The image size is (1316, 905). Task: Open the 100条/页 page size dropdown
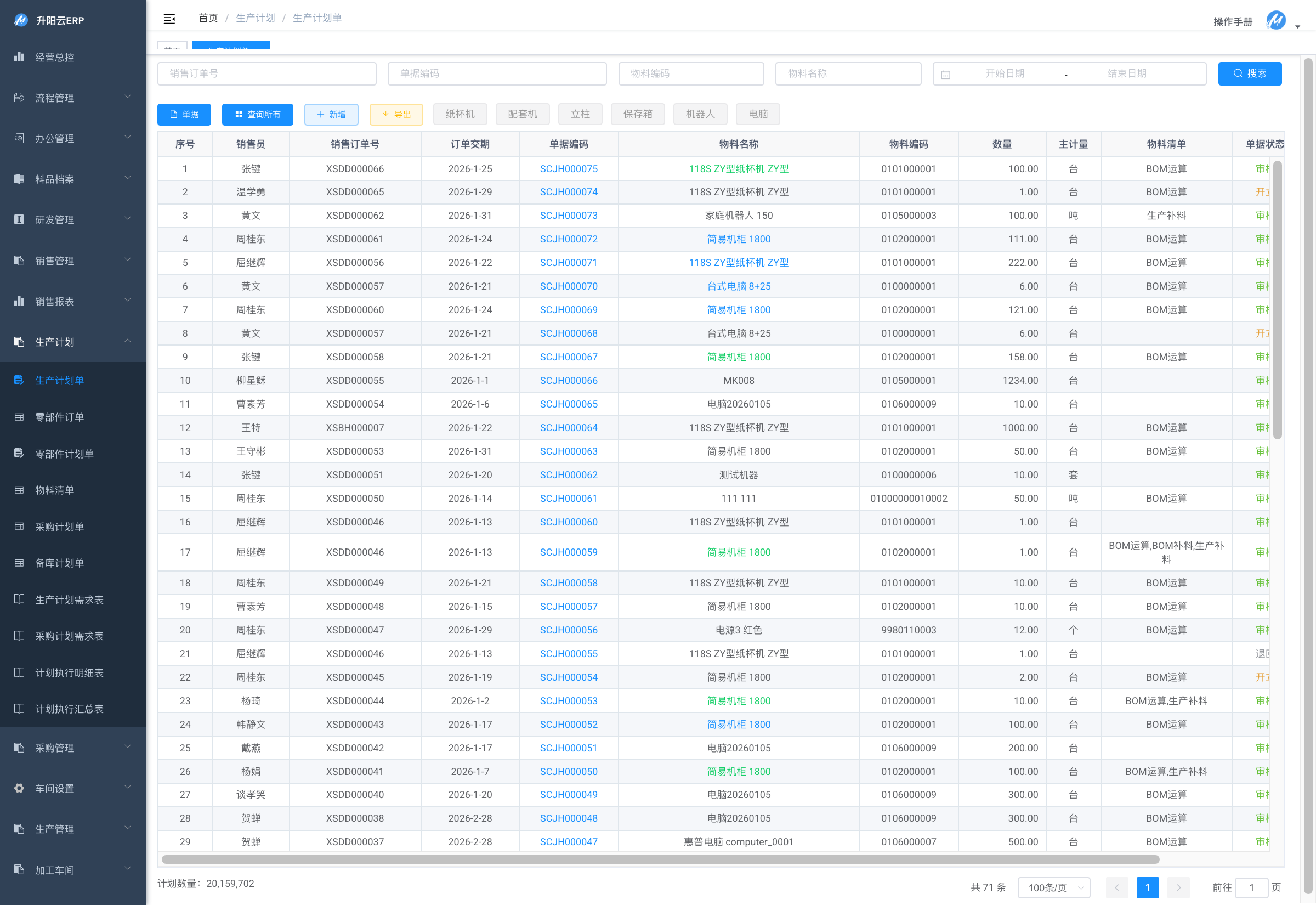(x=1054, y=887)
